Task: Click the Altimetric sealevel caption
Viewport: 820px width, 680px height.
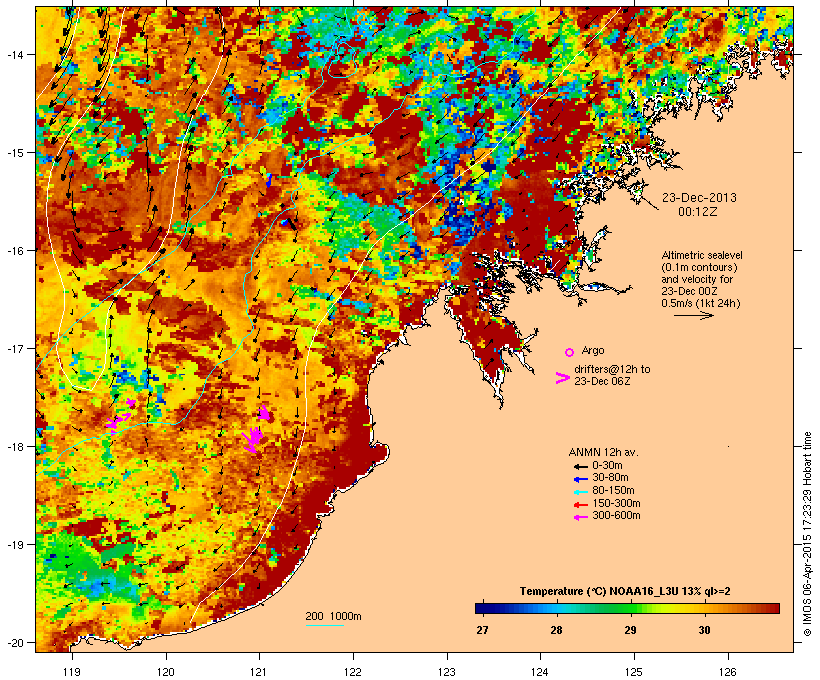Action: (x=701, y=279)
